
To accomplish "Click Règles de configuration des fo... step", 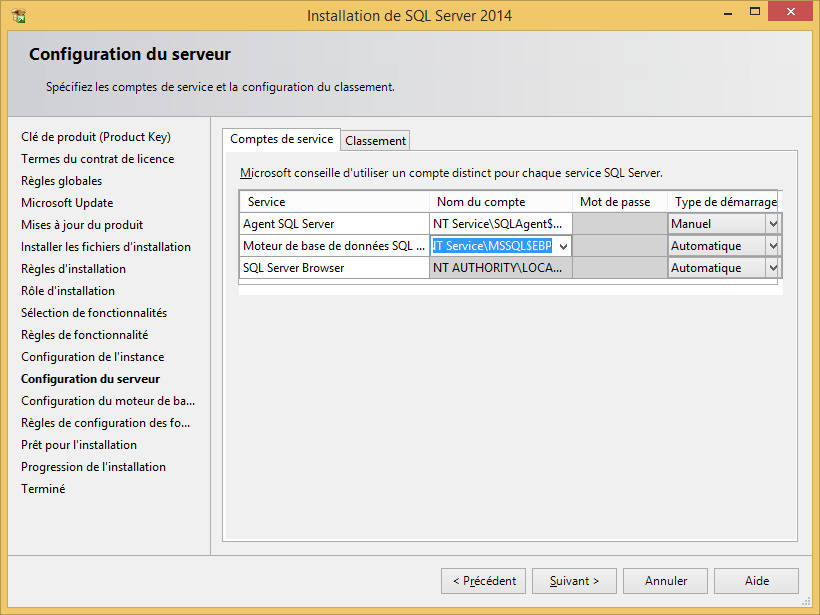I will point(105,423).
